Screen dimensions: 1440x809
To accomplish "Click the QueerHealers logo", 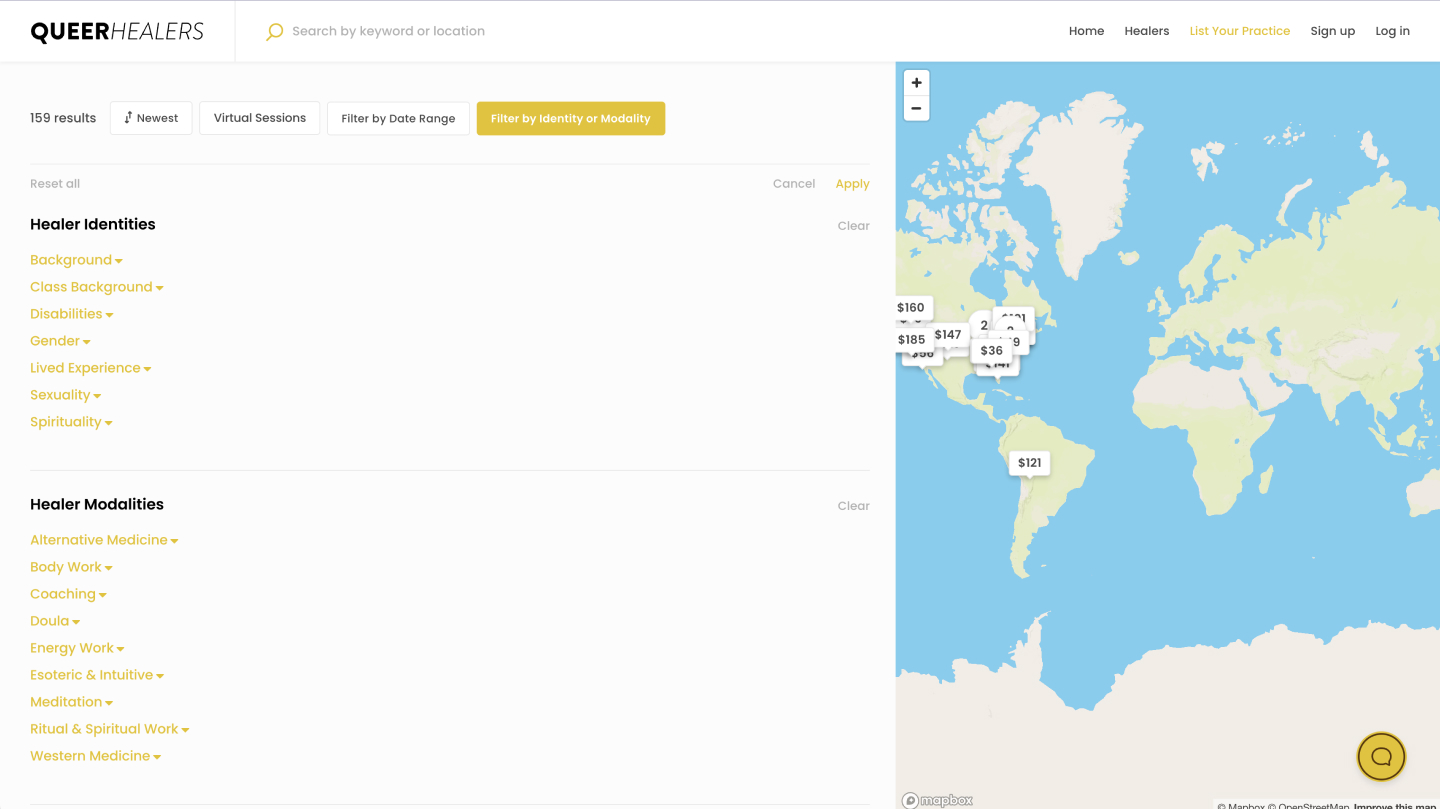I will coord(117,31).
